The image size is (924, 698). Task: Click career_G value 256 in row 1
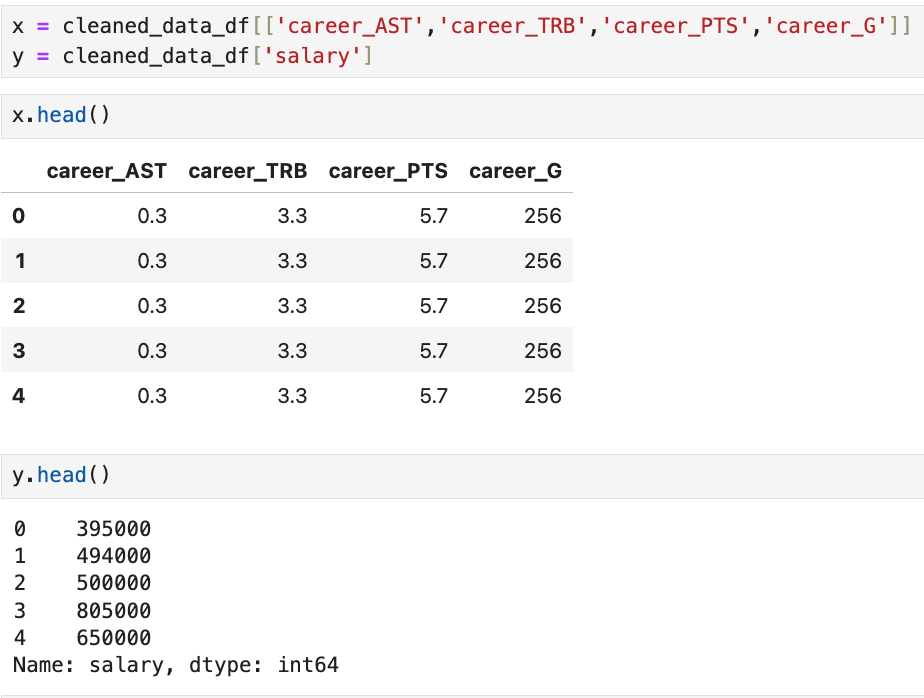542,261
